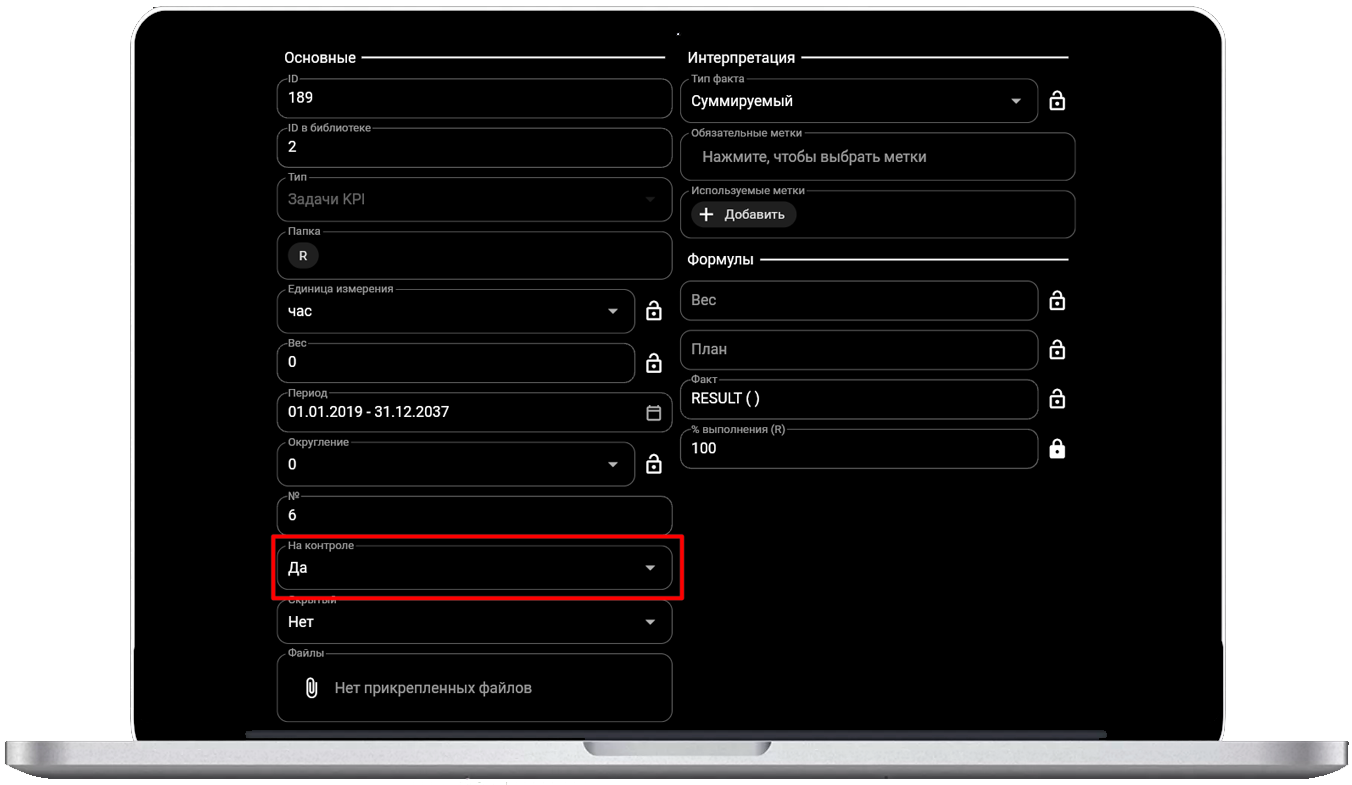Click the Обязательные метки selection field

[877, 157]
